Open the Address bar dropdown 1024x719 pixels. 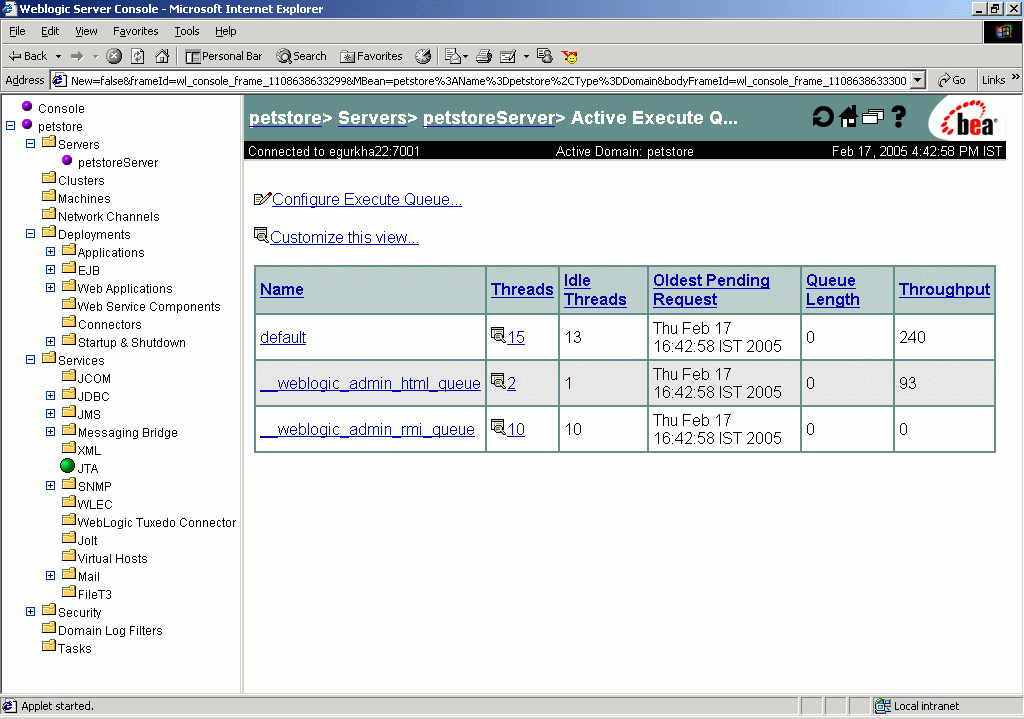(x=918, y=80)
